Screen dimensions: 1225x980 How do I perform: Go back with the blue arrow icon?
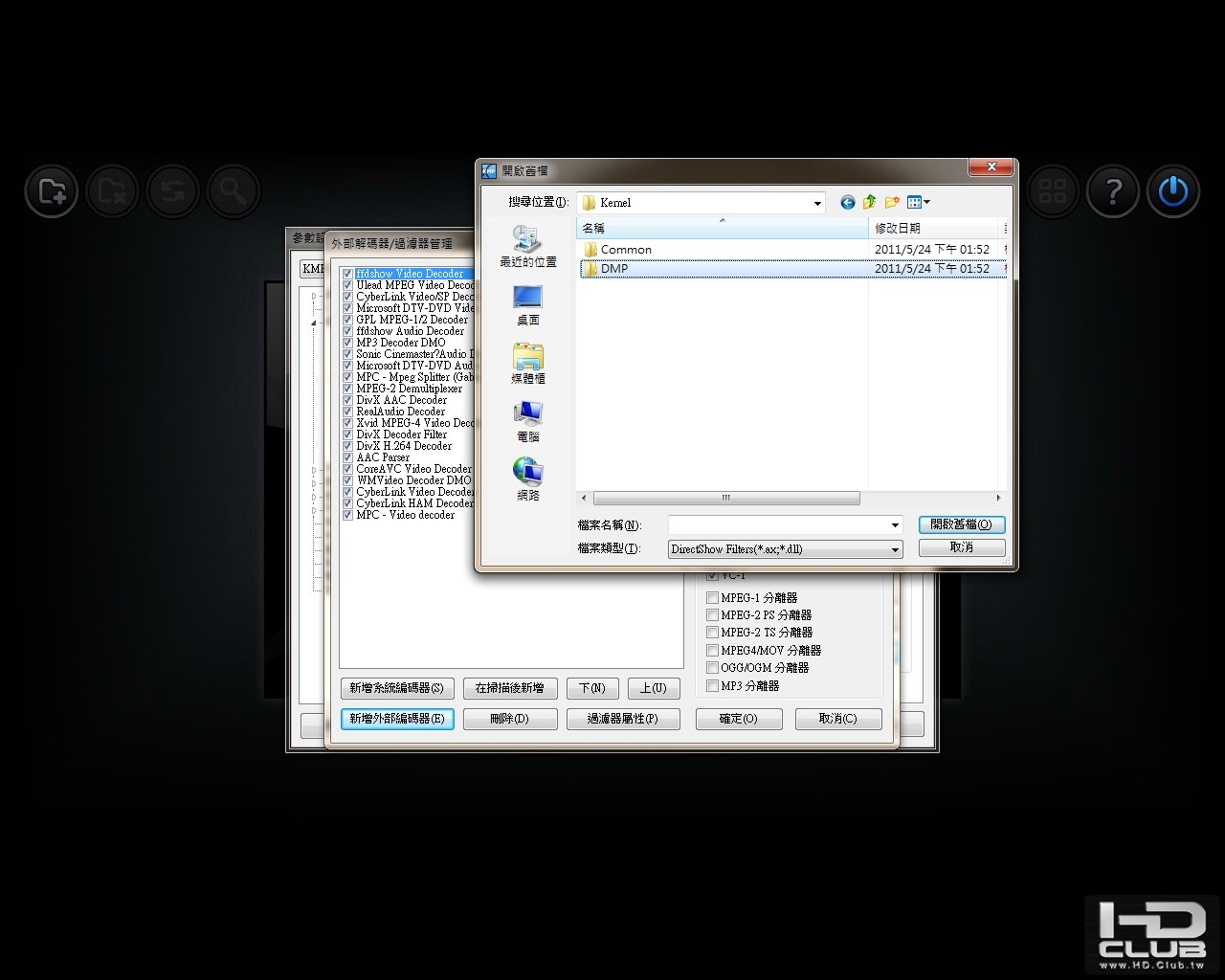[x=847, y=202]
